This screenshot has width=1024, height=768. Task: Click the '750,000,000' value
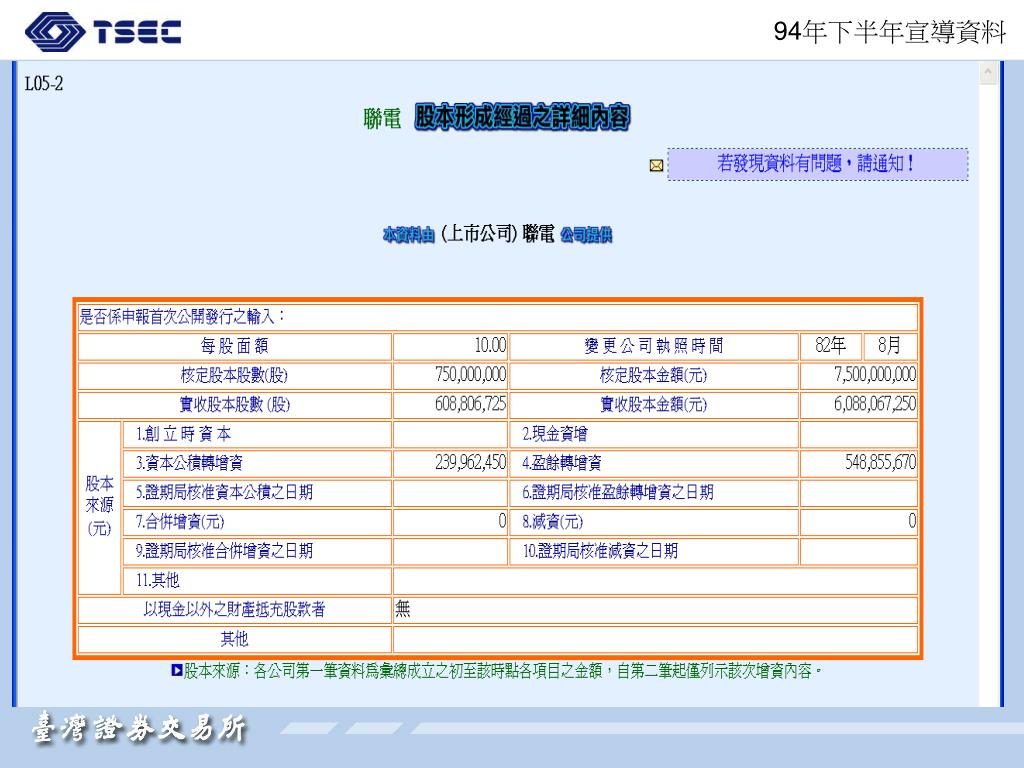coord(470,375)
